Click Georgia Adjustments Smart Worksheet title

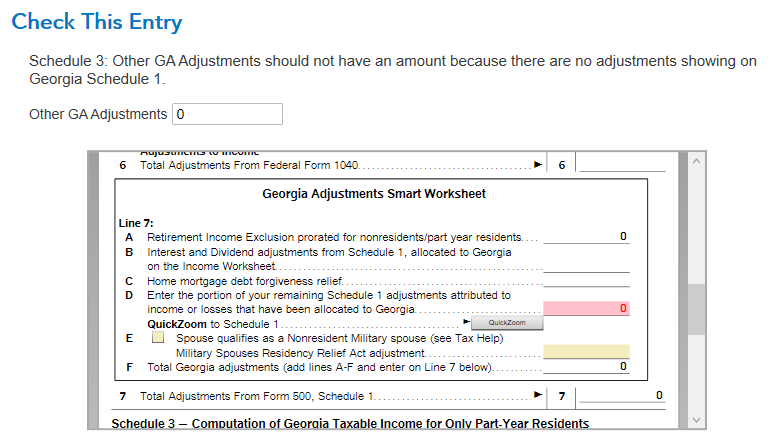coord(374,193)
